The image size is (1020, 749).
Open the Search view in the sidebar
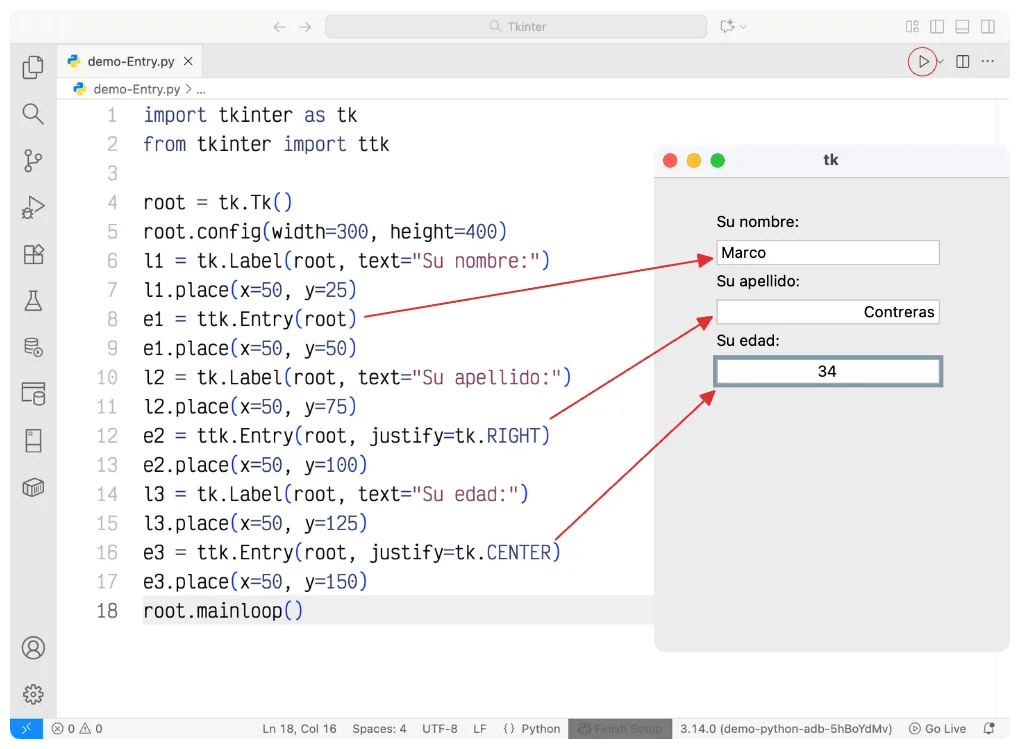[x=33, y=114]
